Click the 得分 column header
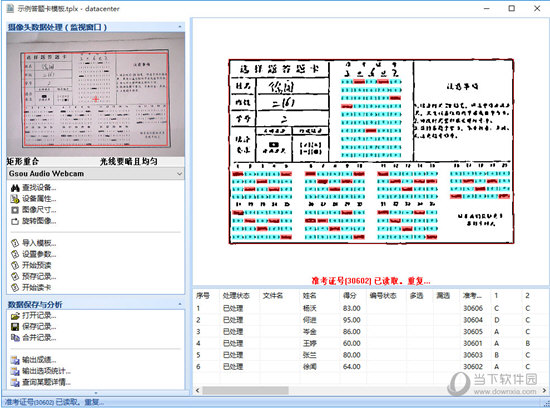The height and width of the screenshot is (408, 550). pyautogui.click(x=349, y=295)
